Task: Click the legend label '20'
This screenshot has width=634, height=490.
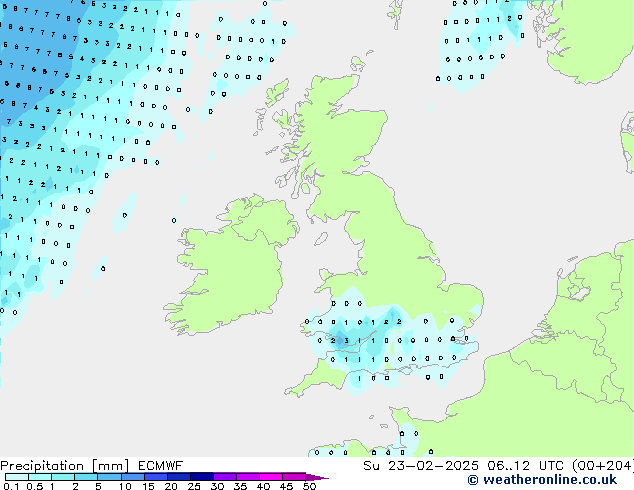Action: (171, 486)
